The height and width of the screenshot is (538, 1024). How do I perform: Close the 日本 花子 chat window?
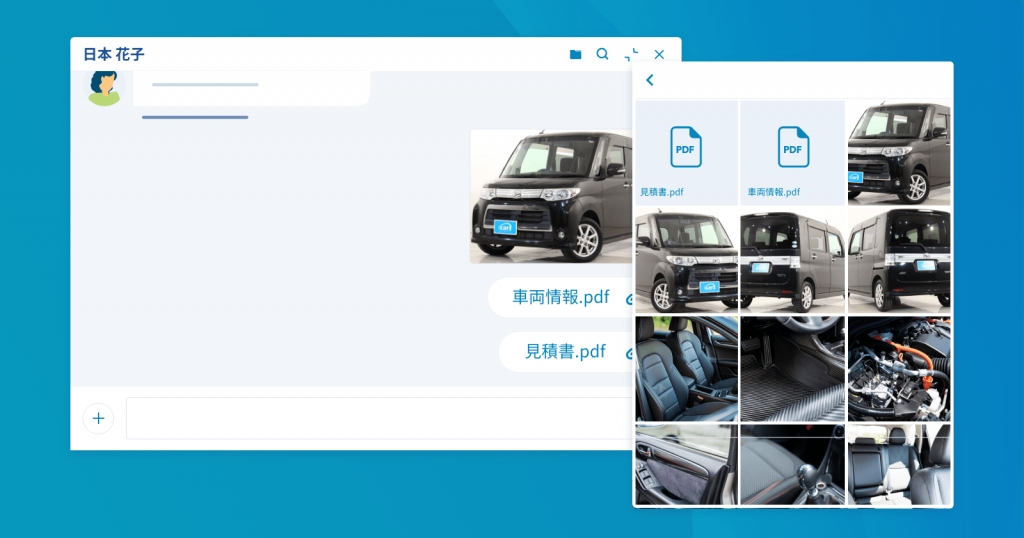[x=660, y=55]
